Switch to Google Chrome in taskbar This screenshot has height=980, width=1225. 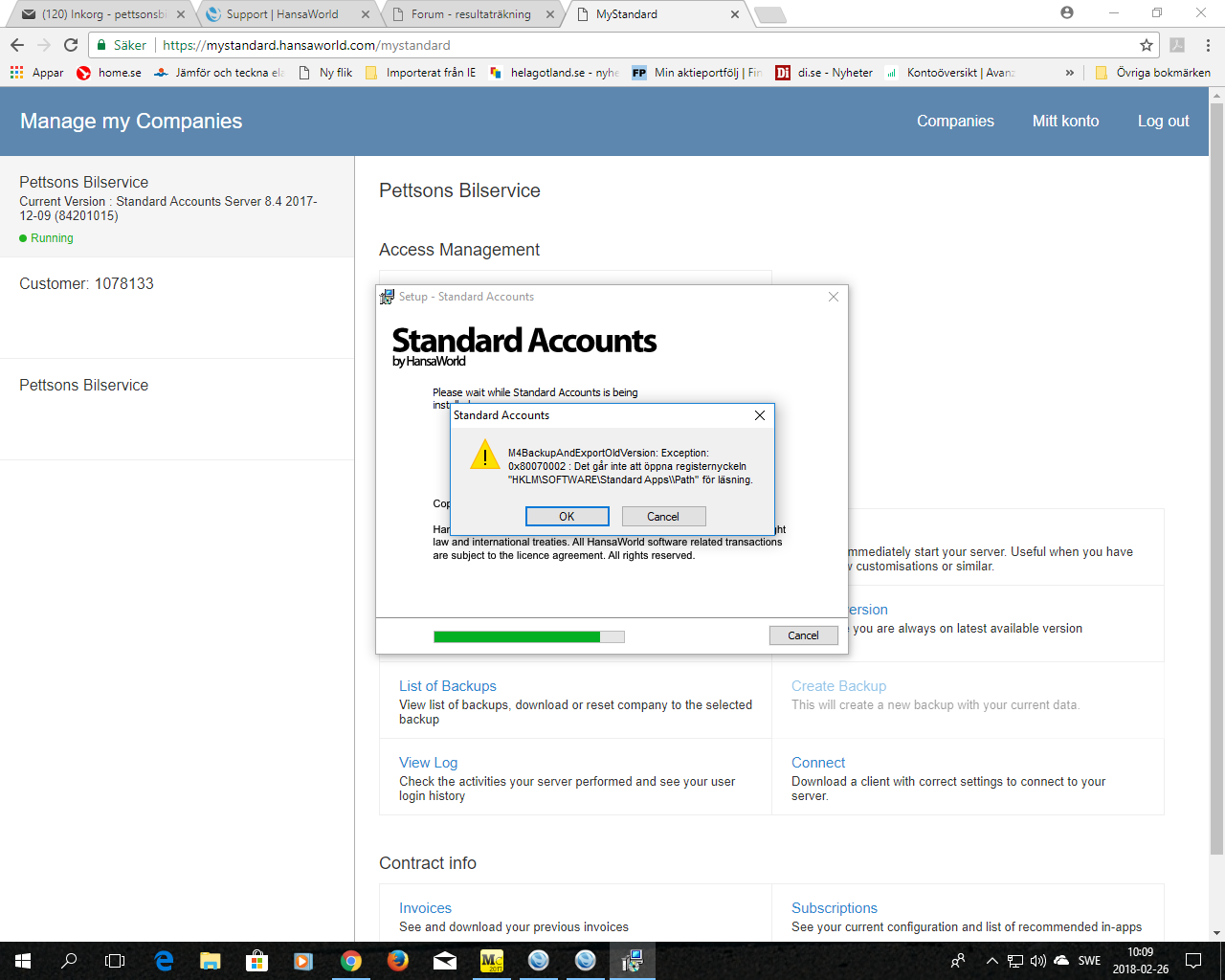click(x=351, y=961)
